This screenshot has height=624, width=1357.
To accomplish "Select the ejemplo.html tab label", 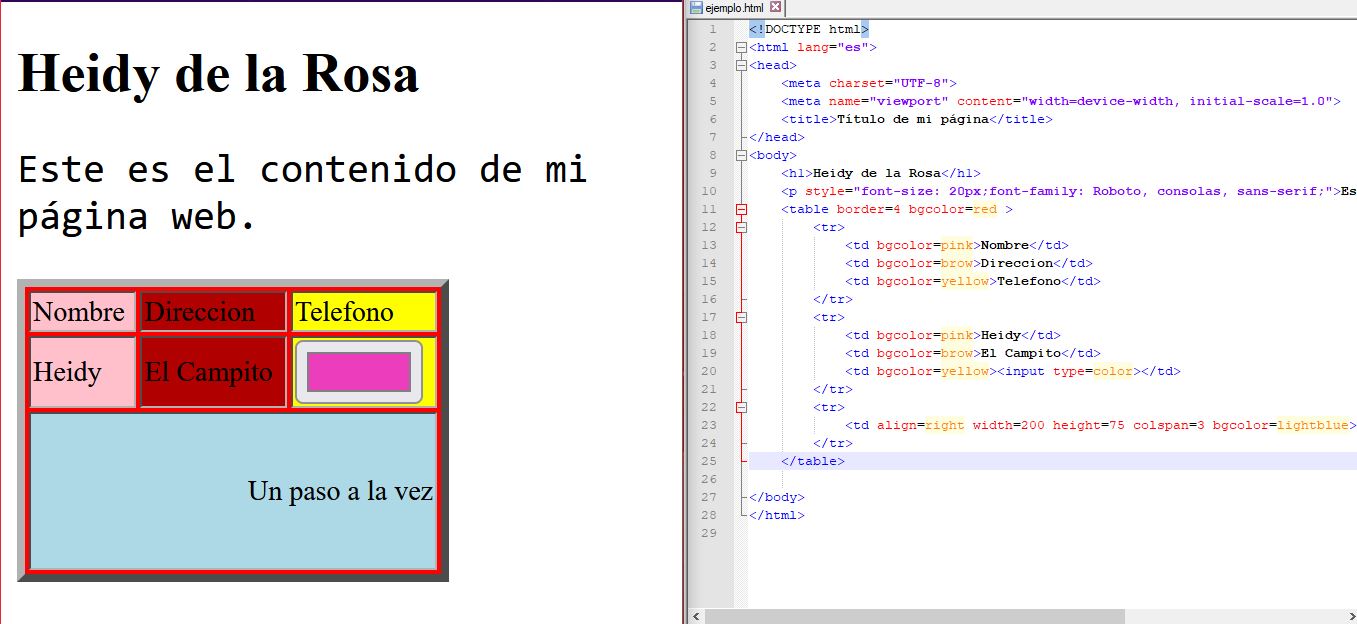I will point(734,7).
